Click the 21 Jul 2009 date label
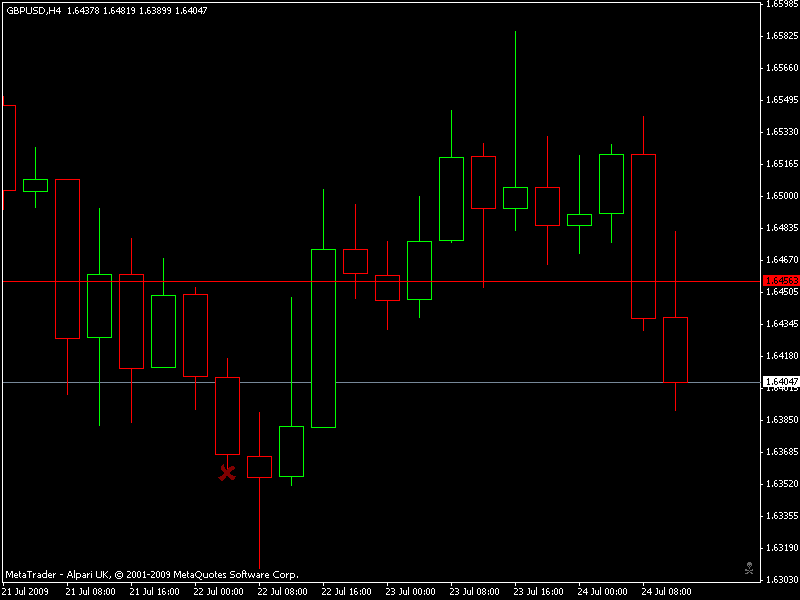 click(x=26, y=592)
